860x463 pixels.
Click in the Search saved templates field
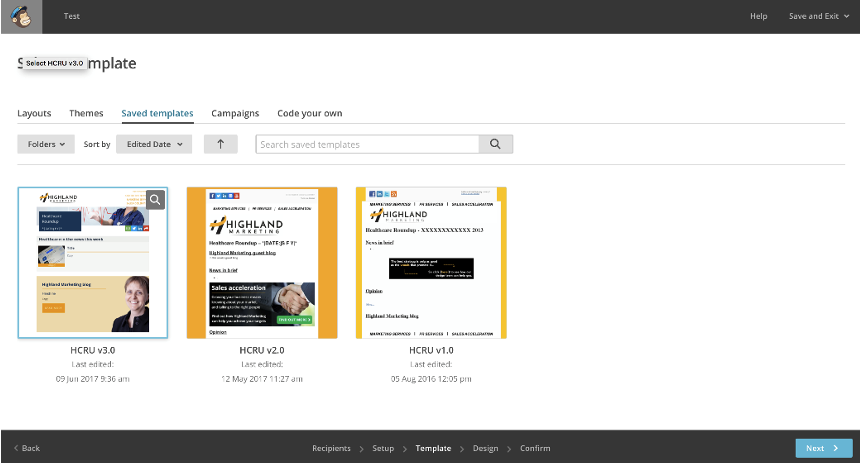pyautogui.click(x=366, y=144)
